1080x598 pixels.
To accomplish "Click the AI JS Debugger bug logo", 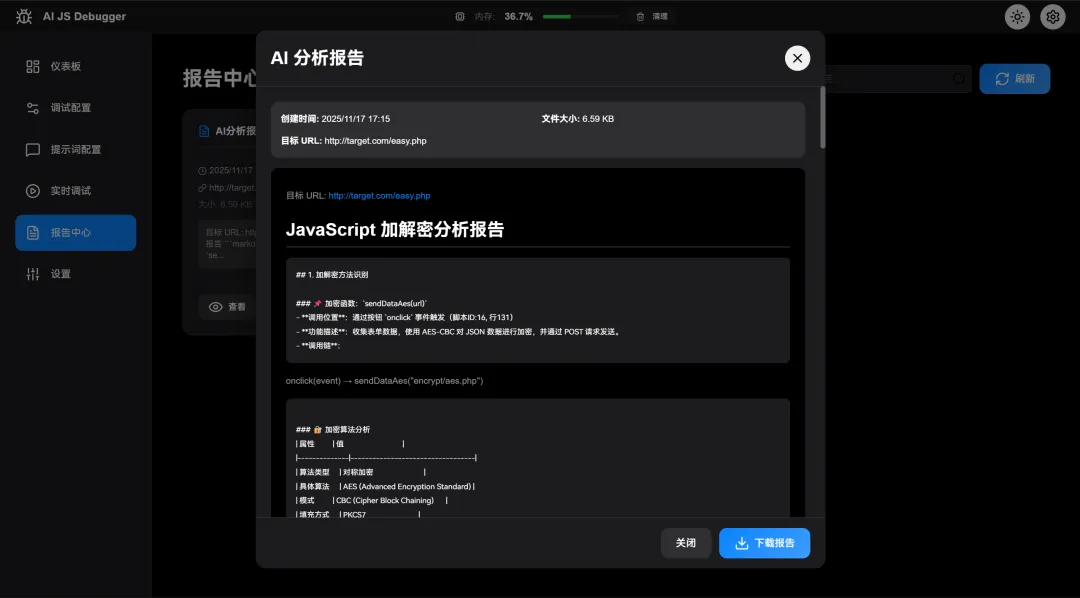I will pyautogui.click(x=23, y=17).
